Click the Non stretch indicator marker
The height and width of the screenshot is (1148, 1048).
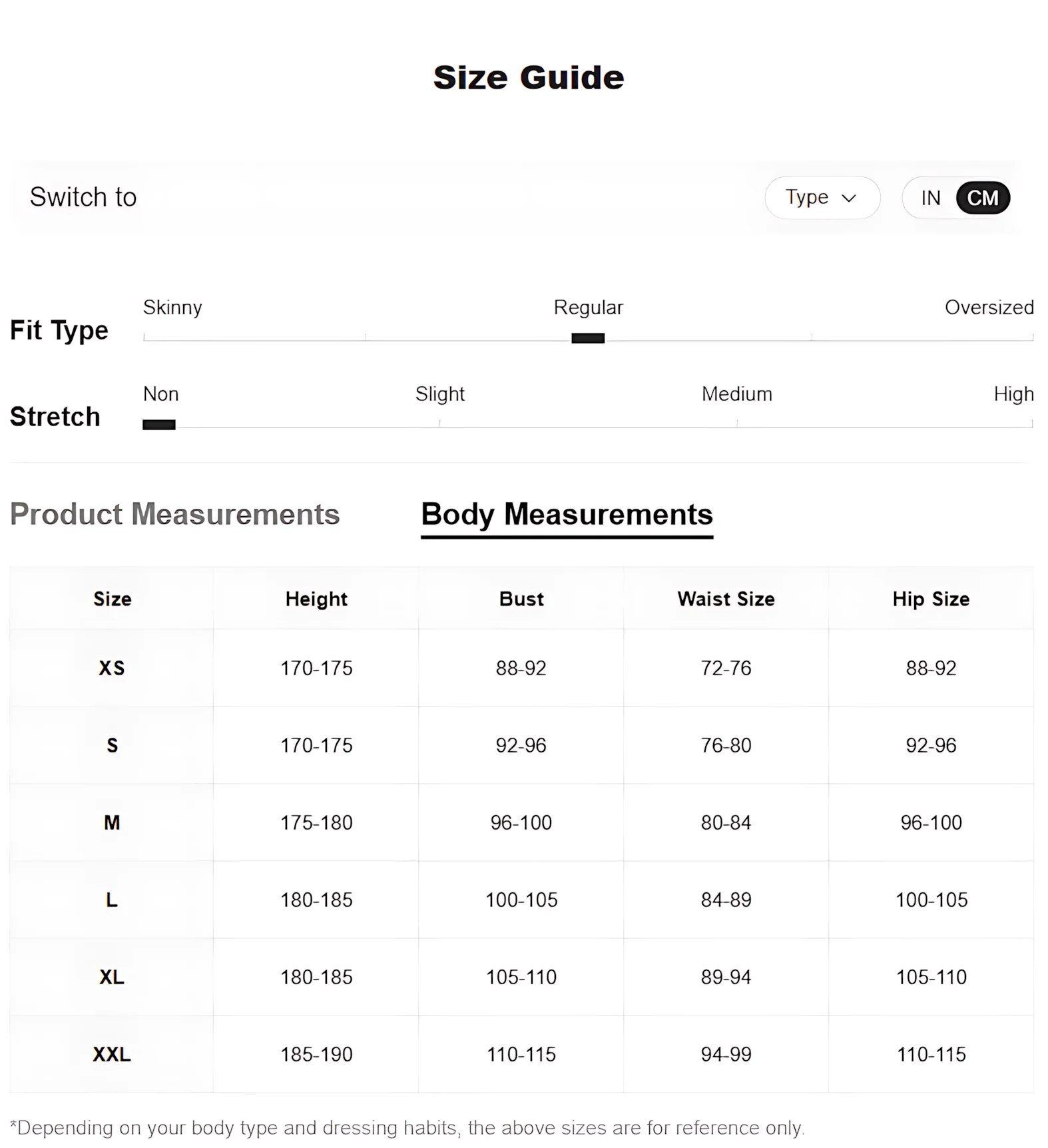(x=159, y=425)
